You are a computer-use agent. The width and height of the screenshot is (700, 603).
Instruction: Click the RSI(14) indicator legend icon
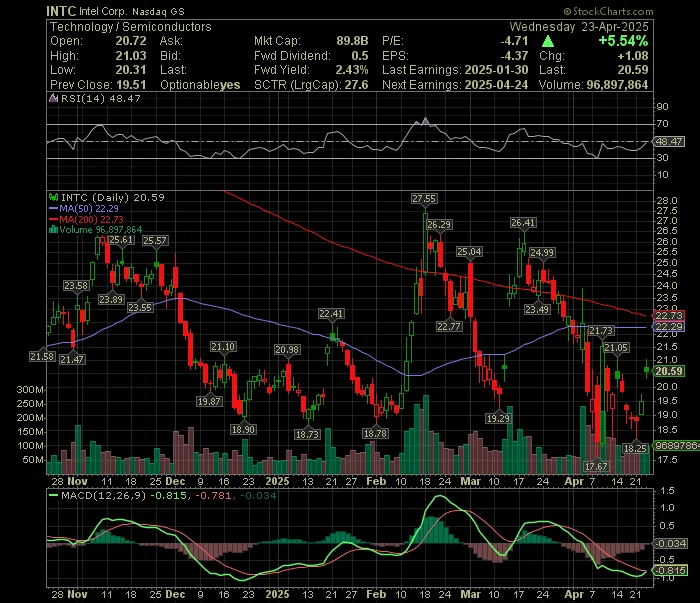point(54,98)
